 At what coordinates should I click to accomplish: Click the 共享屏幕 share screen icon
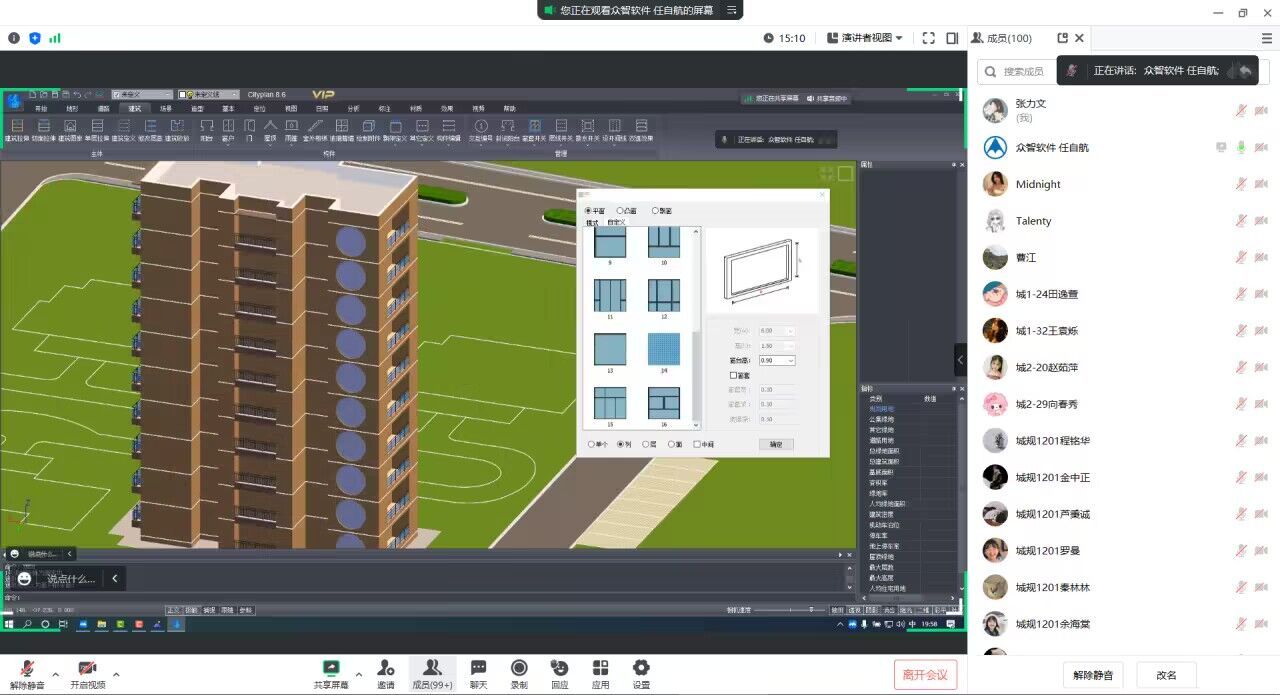[x=331, y=668]
